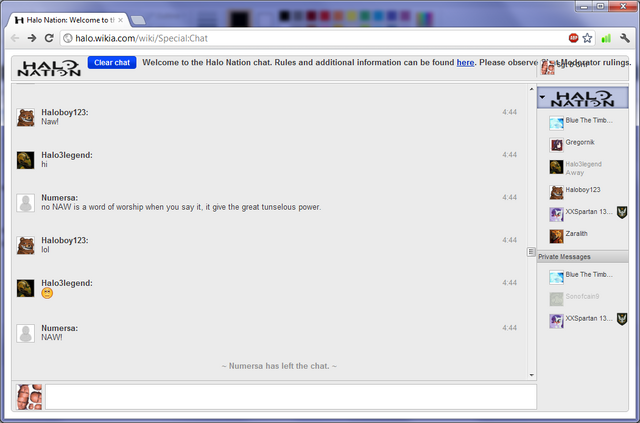
Task: Click the Haloboy123 username on 'lol' message
Action: click(x=64, y=240)
